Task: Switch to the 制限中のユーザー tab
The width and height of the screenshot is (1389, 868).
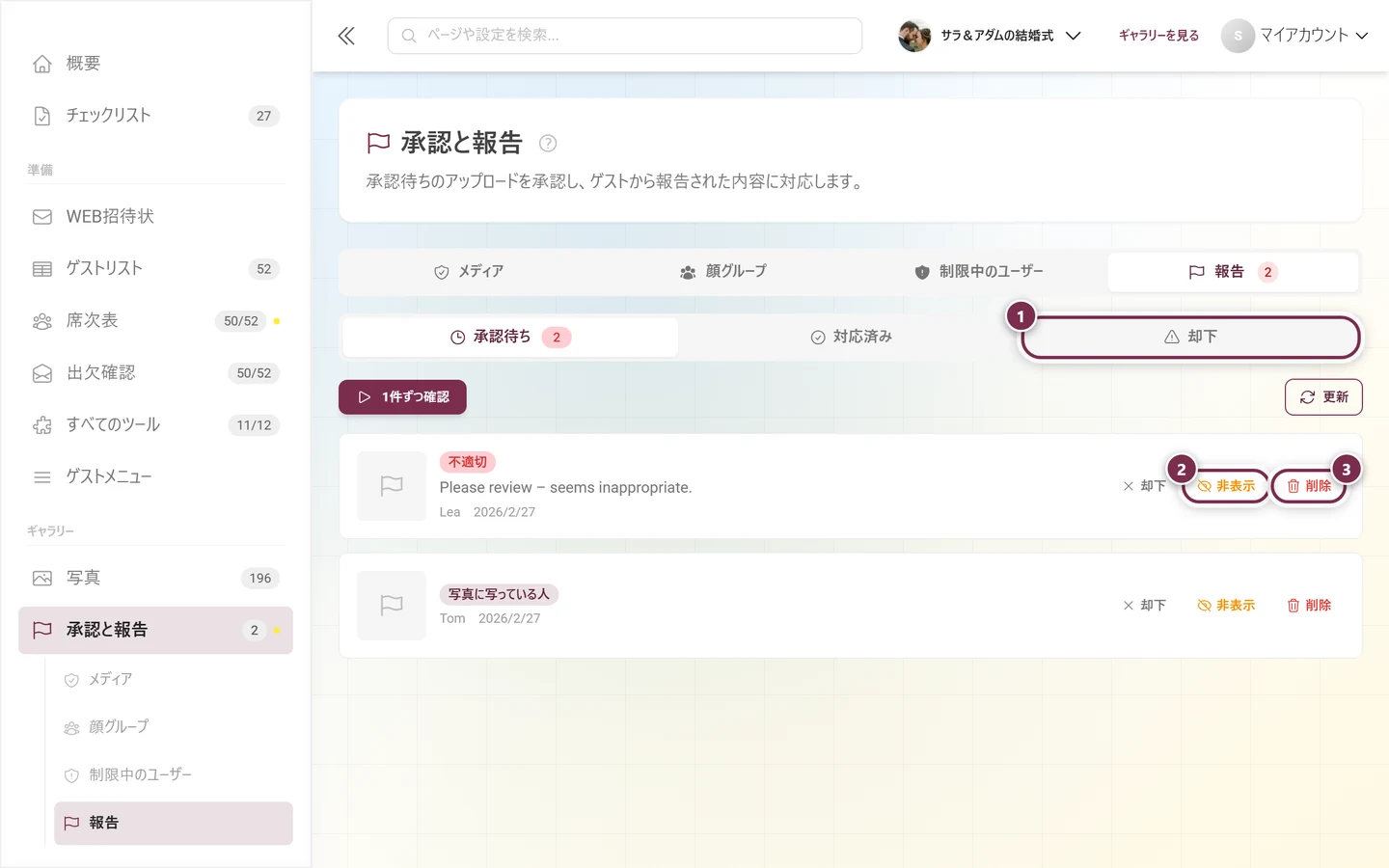Action: click(979, 272)
